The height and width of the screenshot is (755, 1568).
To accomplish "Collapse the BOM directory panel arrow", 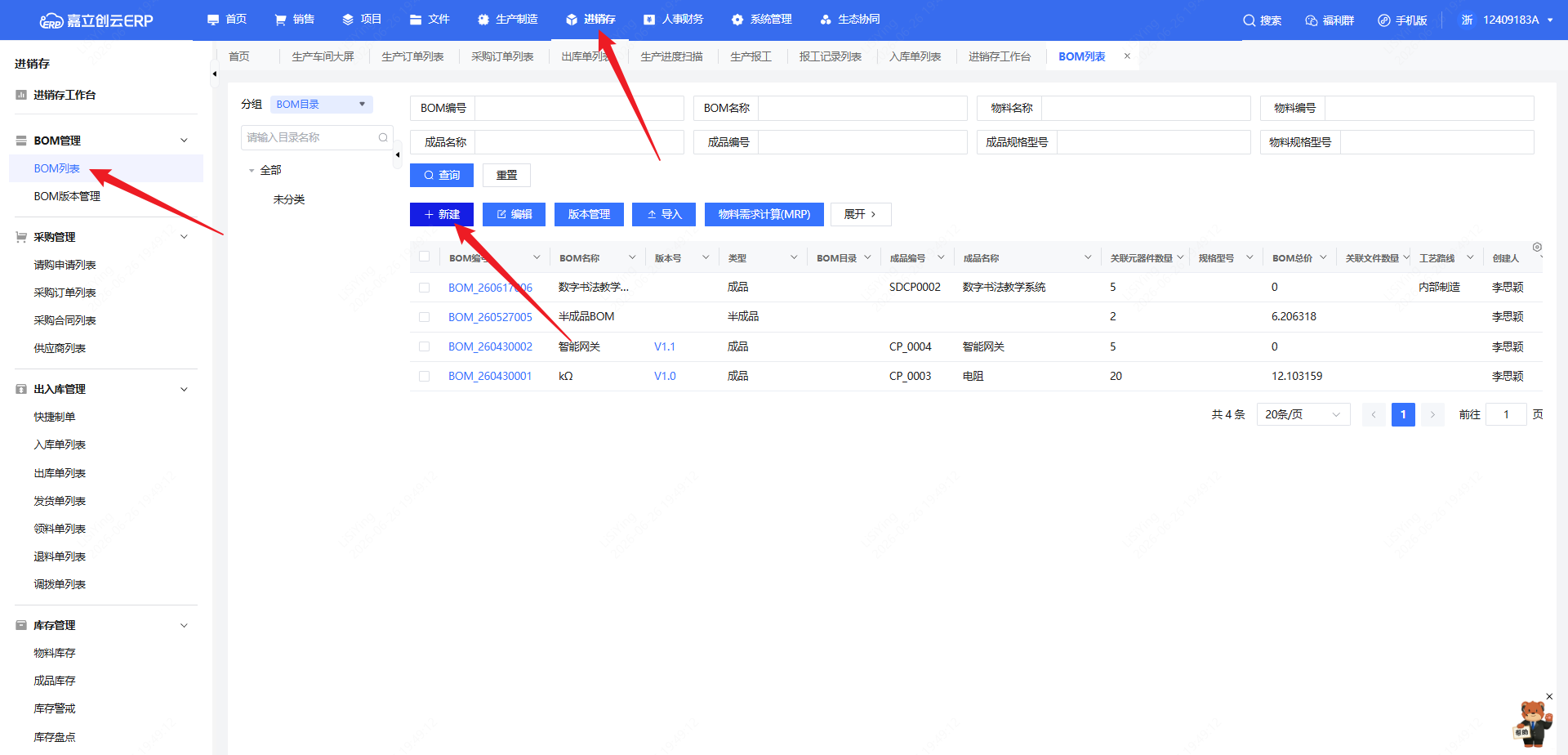I will 398,154.
